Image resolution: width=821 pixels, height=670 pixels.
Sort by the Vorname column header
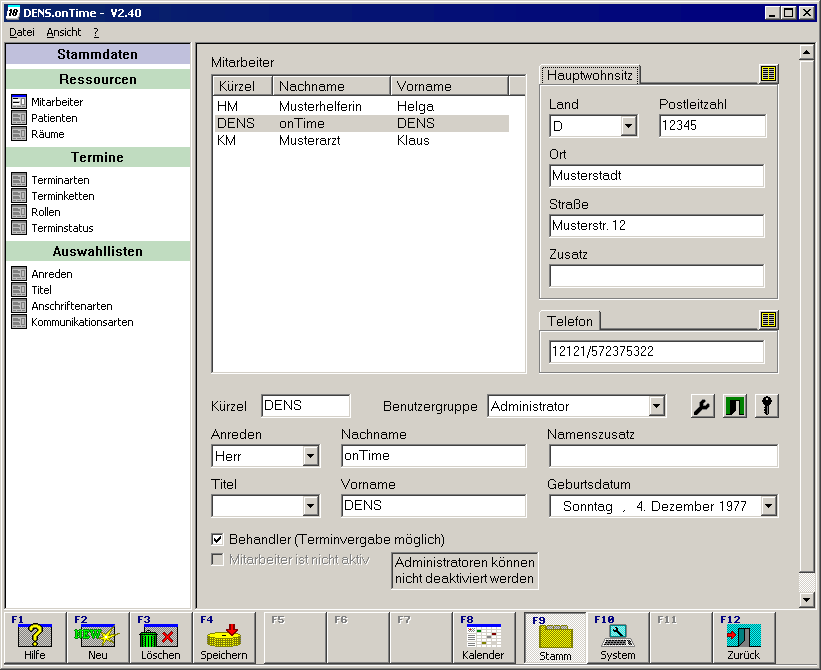pos(449,86)
